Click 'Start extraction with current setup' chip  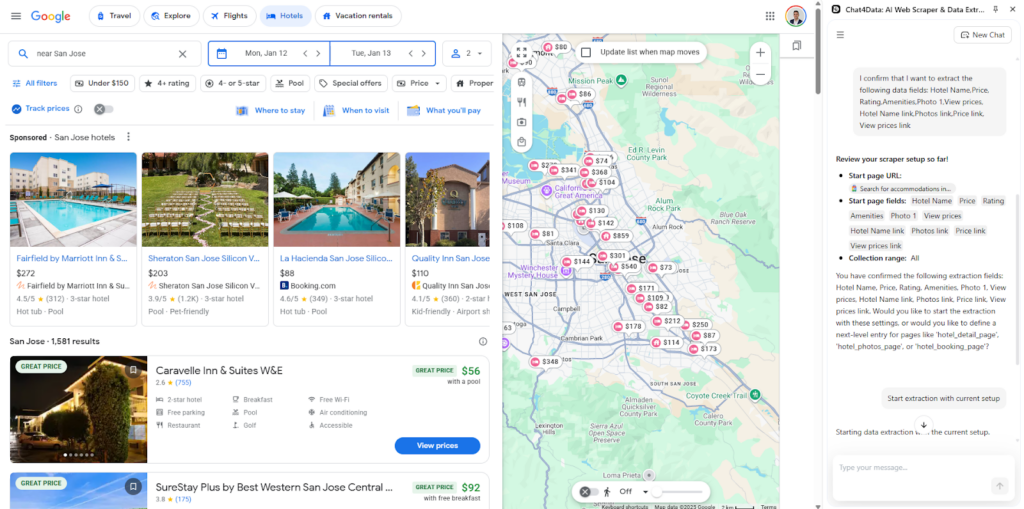click(944, 398)
